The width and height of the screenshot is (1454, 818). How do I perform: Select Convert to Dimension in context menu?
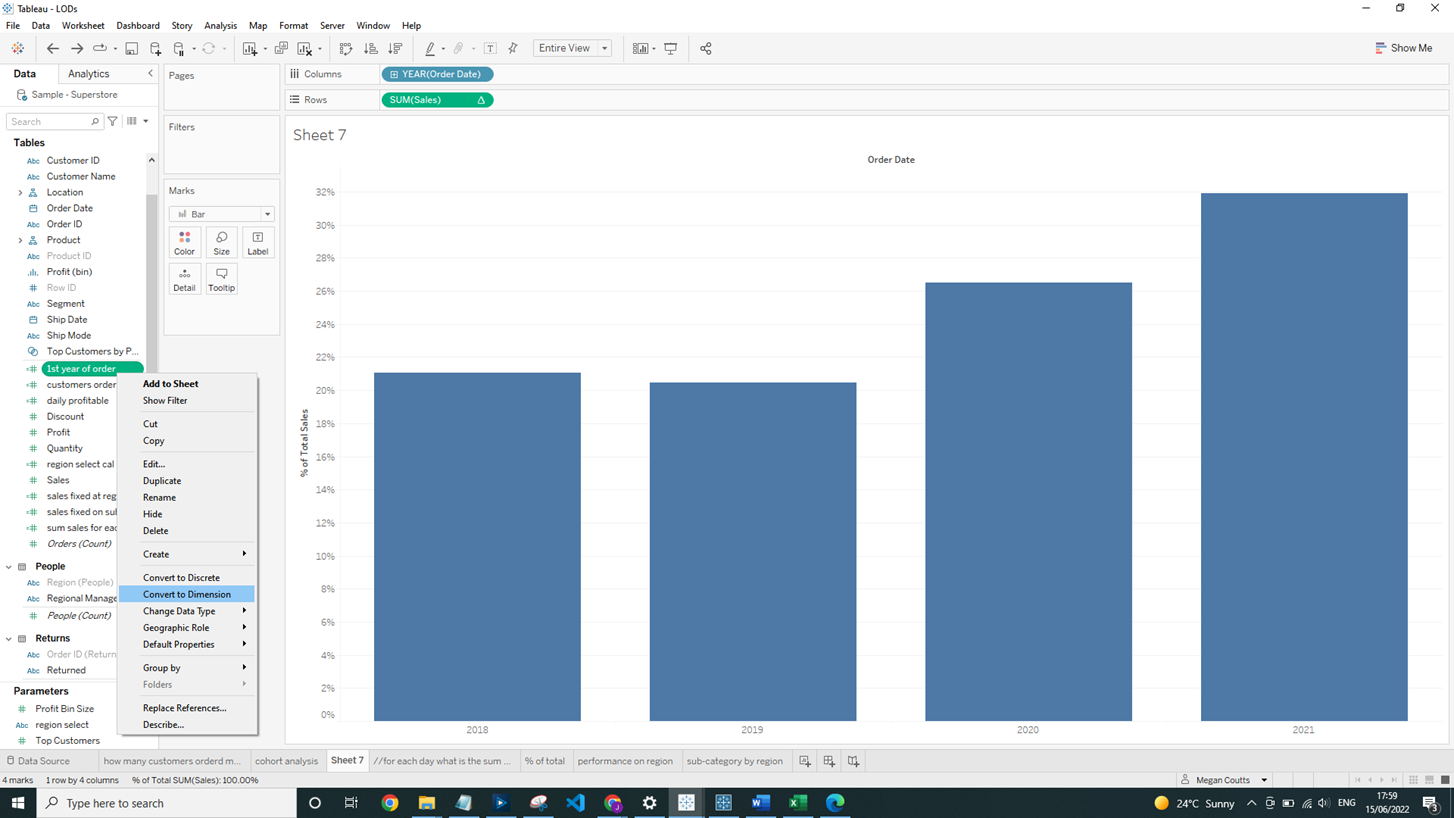click(x=187, y=594)
